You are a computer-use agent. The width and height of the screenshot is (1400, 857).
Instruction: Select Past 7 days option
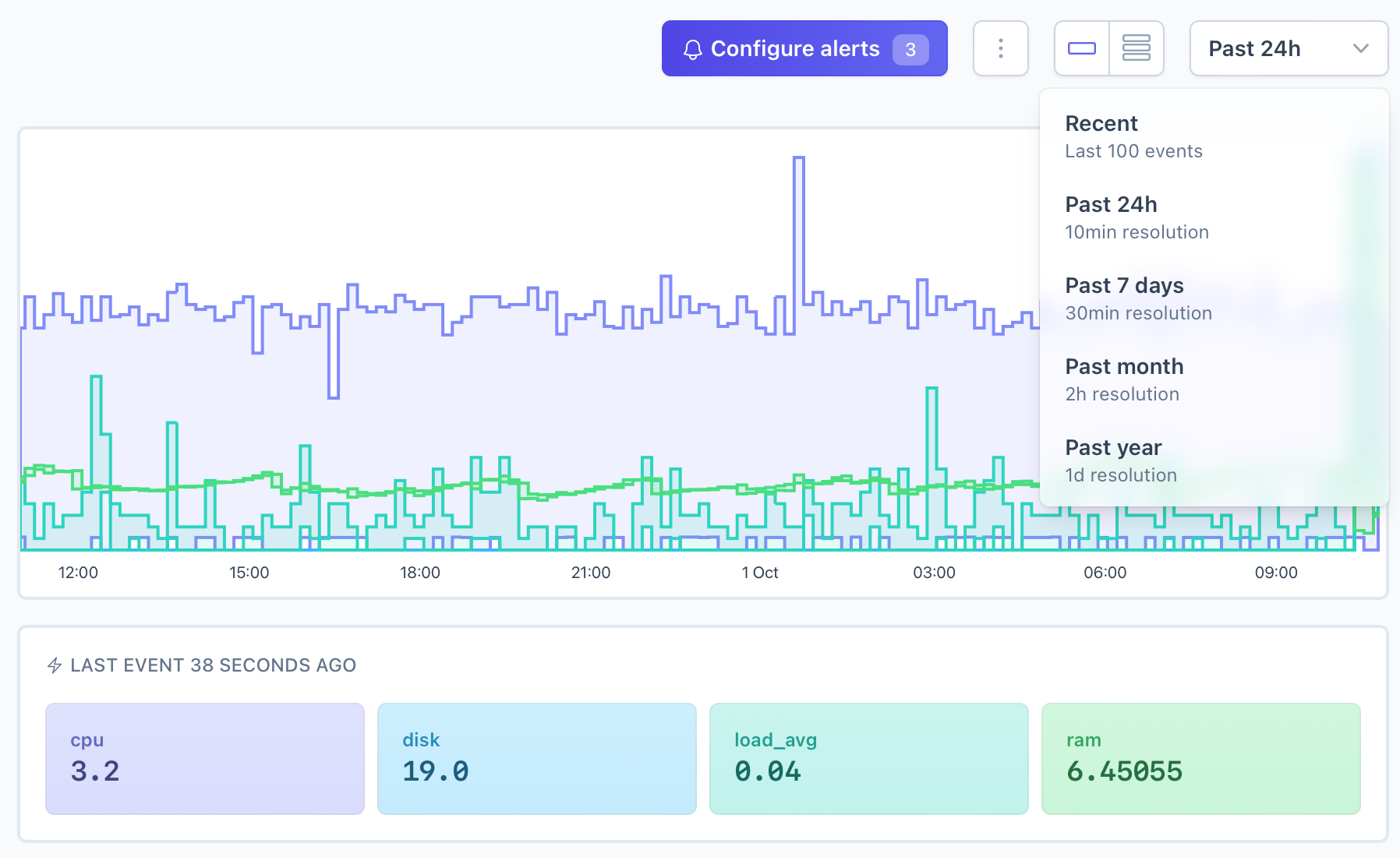tap(1214, 298)
